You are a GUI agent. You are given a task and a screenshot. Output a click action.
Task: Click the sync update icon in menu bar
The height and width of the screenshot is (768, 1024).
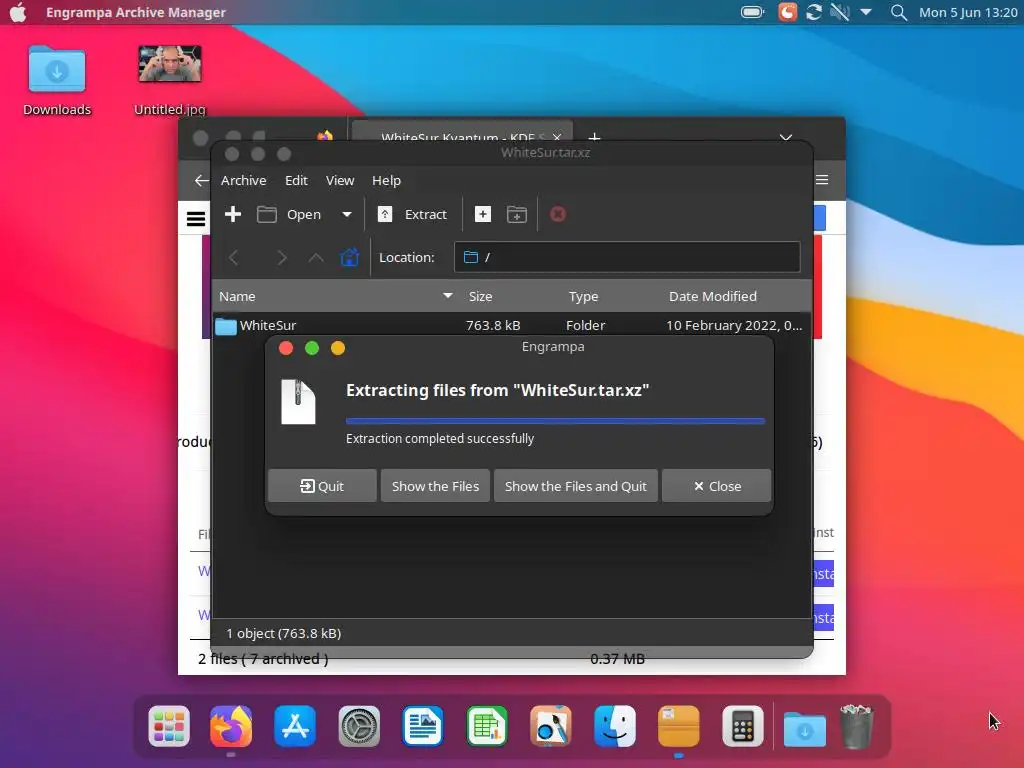click(814, 12)
